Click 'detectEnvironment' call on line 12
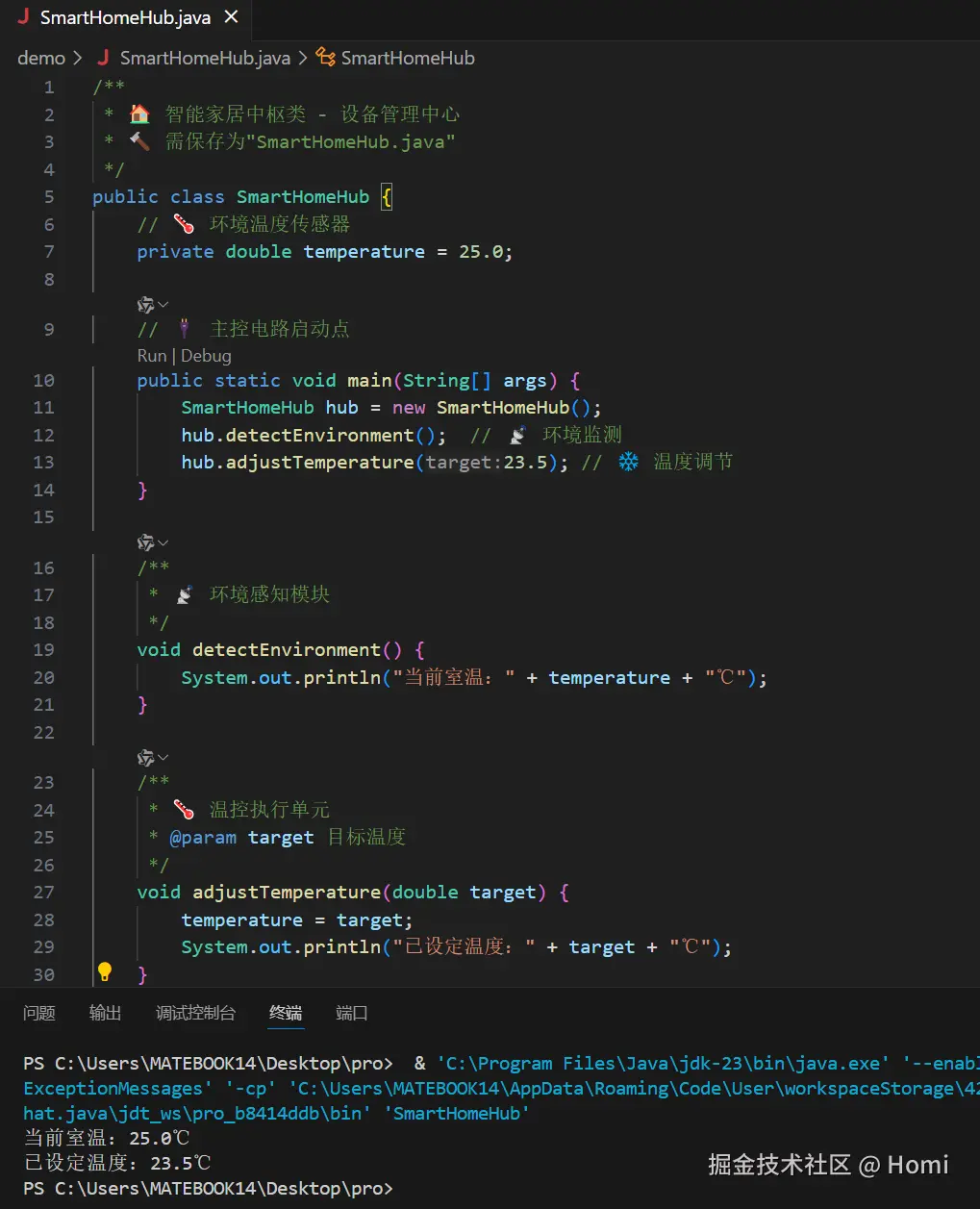Image resolution: width=980 pixels, height=1209 pixels. pyautogui.click(x=319, y=436)
